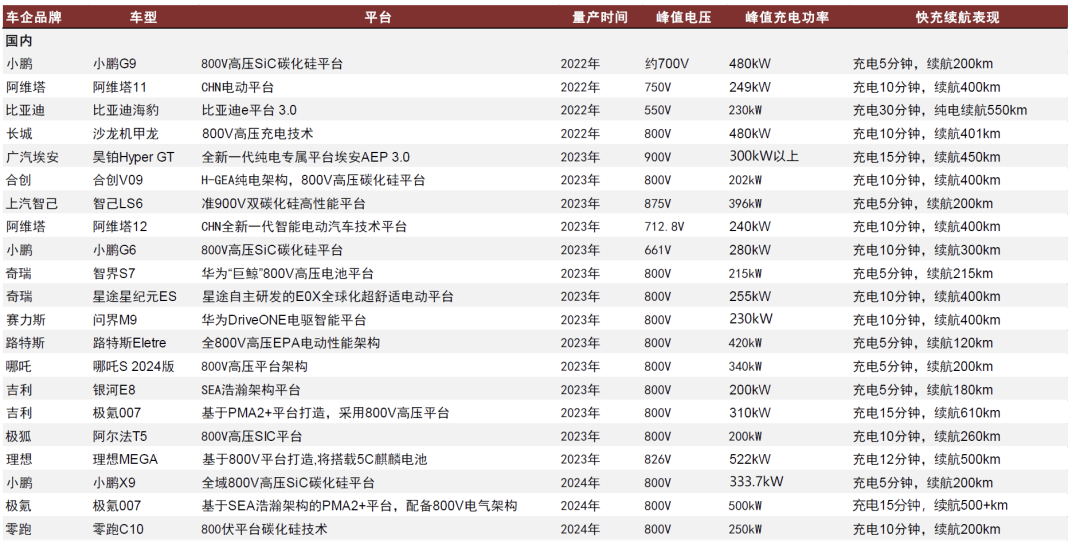Screen dimensions: 1080x551
Task: Select the 小鹏G9 model cell
Action: coord(115,64)
